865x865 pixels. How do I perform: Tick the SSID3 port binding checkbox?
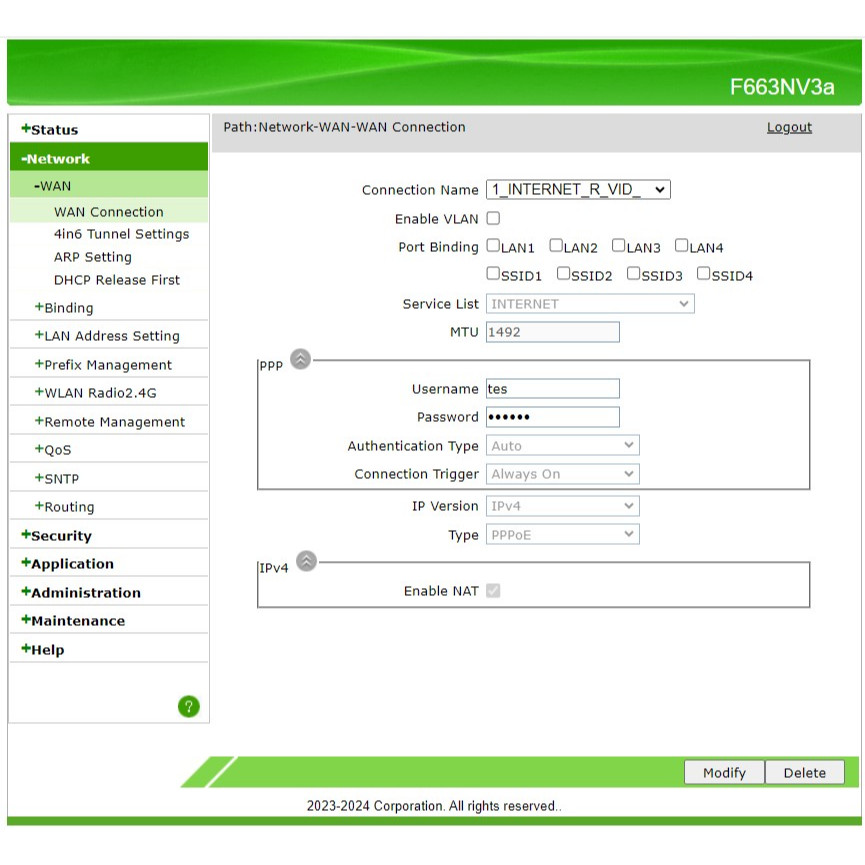click(634, 274)
